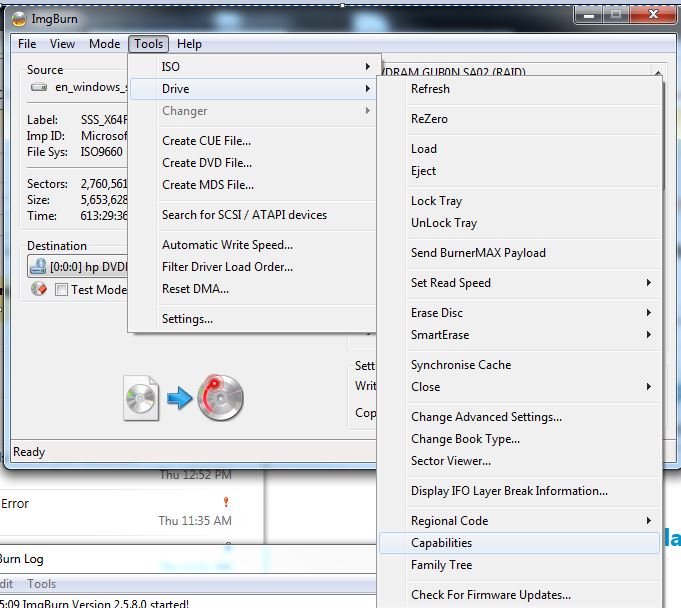Select Refresh in Drive submenu
Viewport: 681px width, 608px height.
[520, 89]
